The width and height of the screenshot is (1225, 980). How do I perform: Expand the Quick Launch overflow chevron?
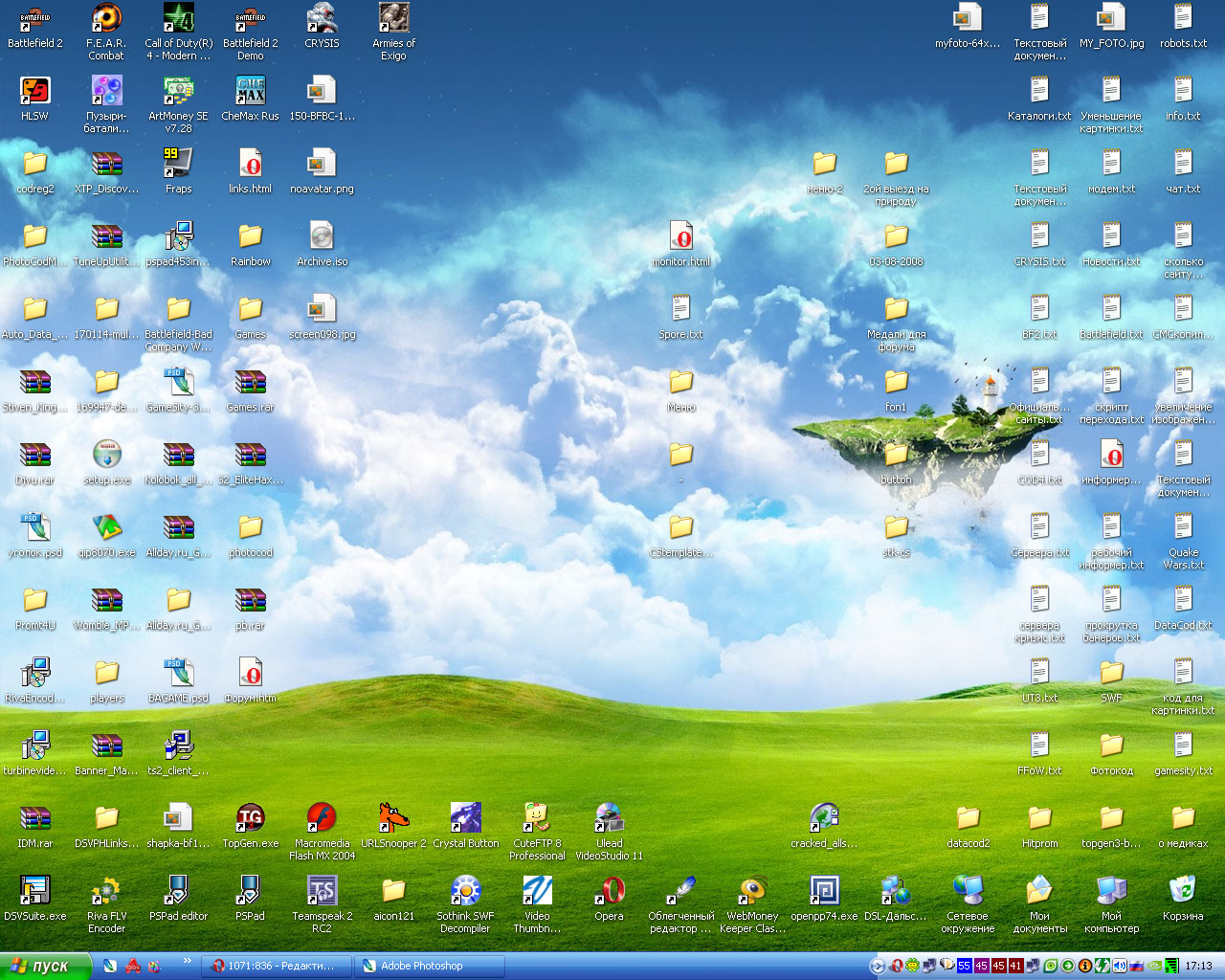click(188, 960)
